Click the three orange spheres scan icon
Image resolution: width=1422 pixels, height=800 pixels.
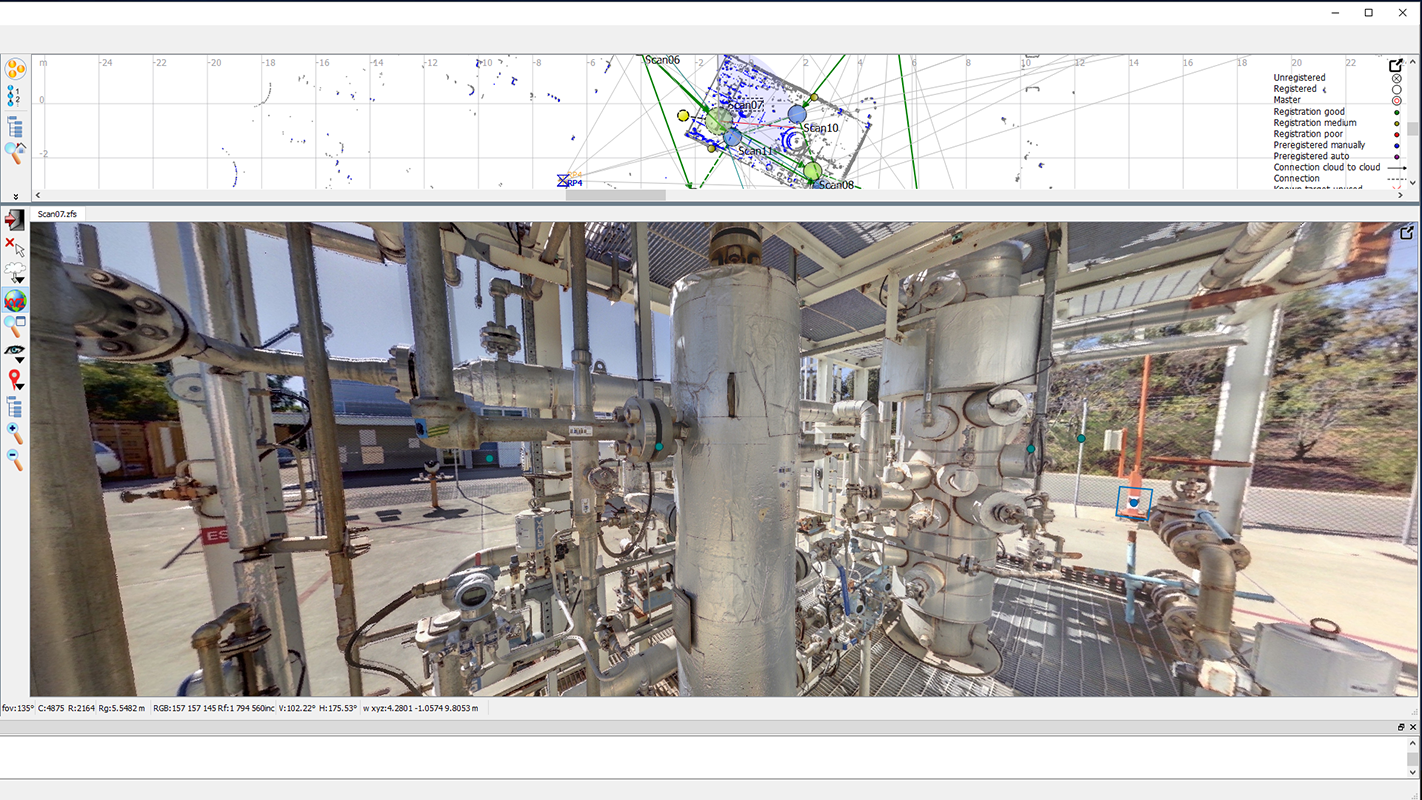point(15,69)
